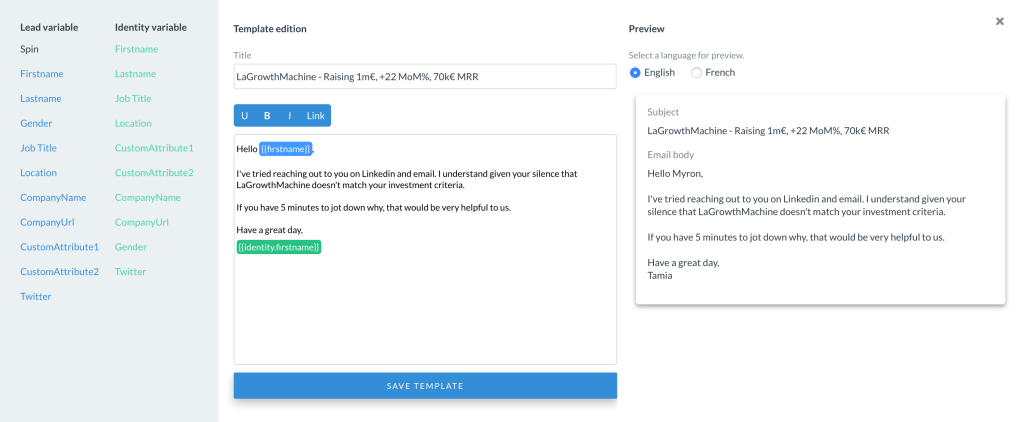Insert the identity Firstname variable
1024x422 pixels.
pos(136,49)
